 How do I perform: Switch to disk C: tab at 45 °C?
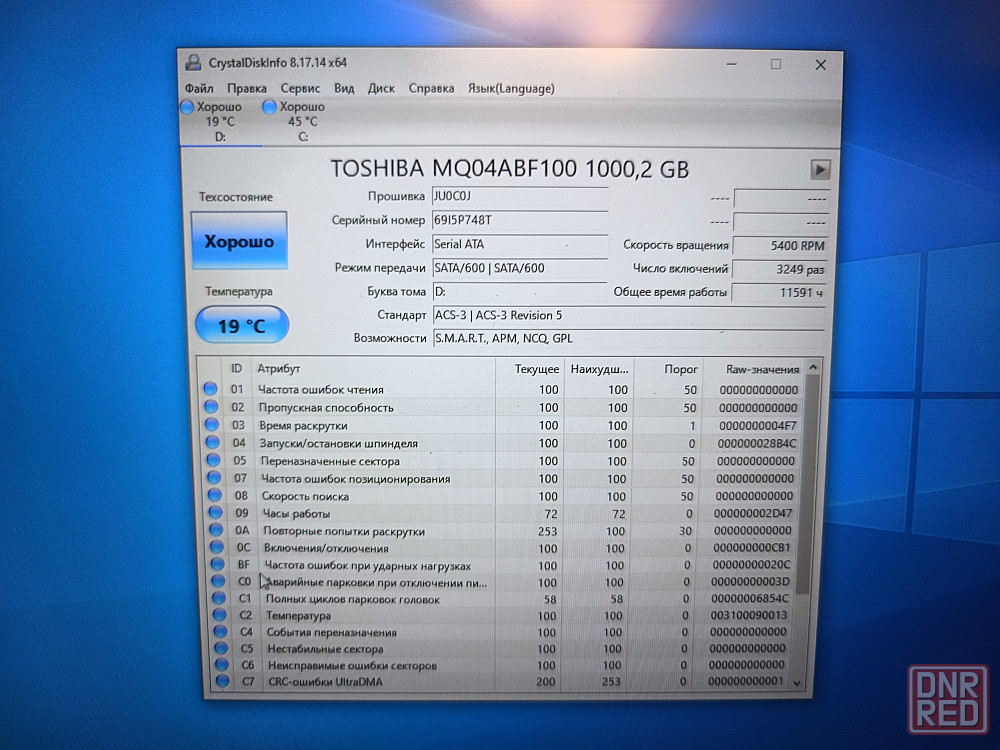302,121
